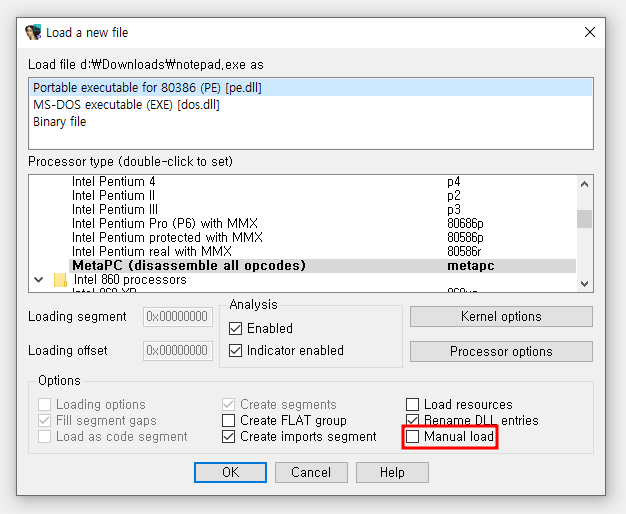This screenshot has width=626, height=514.
Task: Select Portable executable for 80386 (PE) loader
Action: tap(311, 87)
